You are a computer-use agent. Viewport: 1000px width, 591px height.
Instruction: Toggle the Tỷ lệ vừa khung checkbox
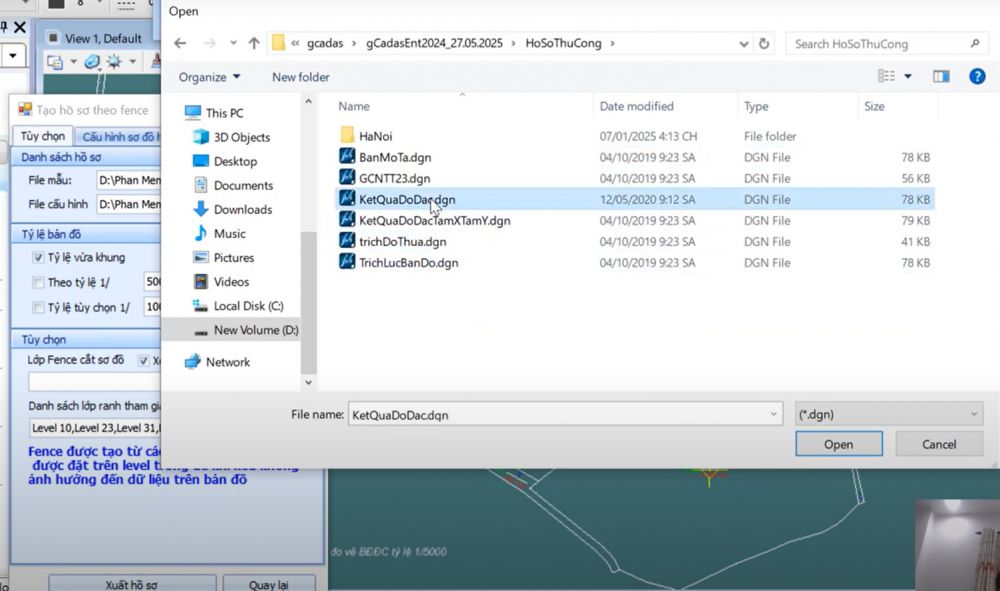coord(38,258)
